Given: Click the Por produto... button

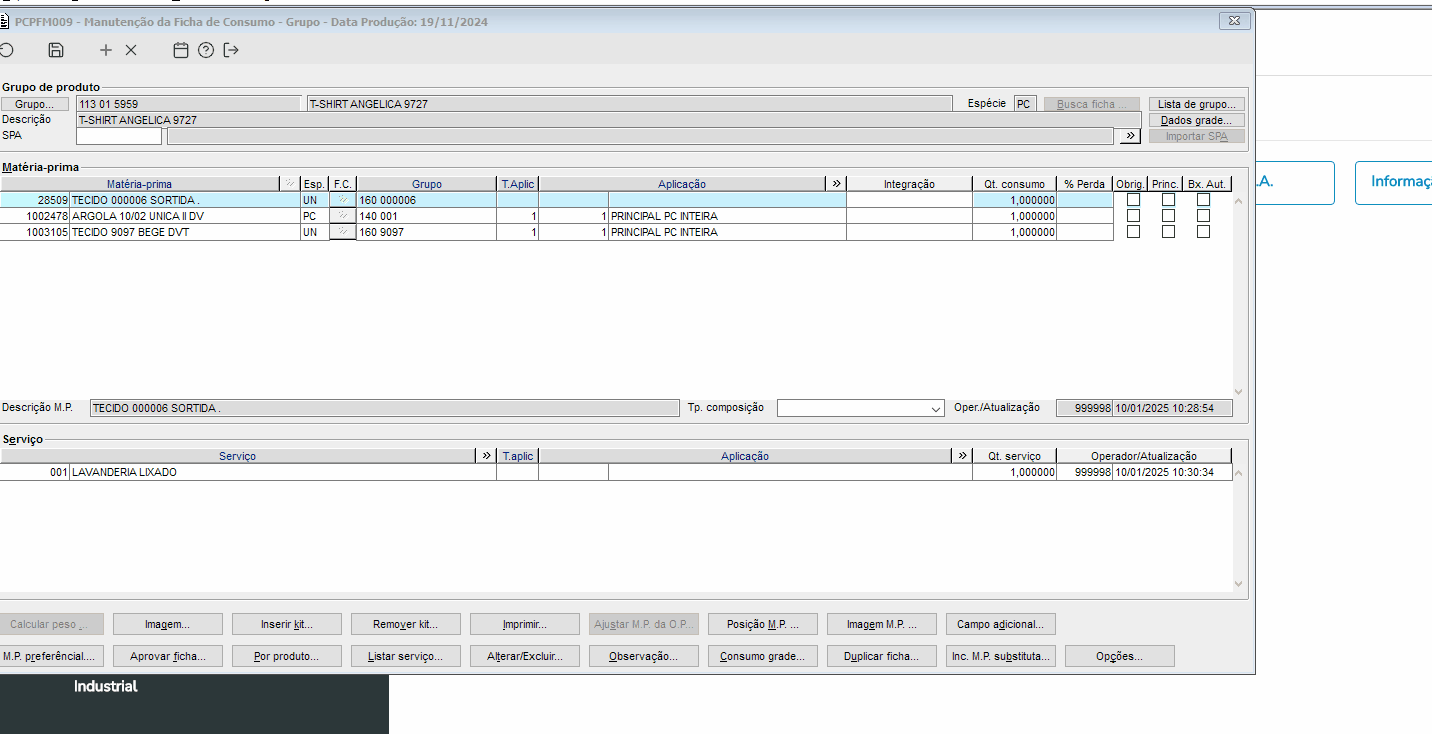Looking at the screenshot, I should [287, 656].
